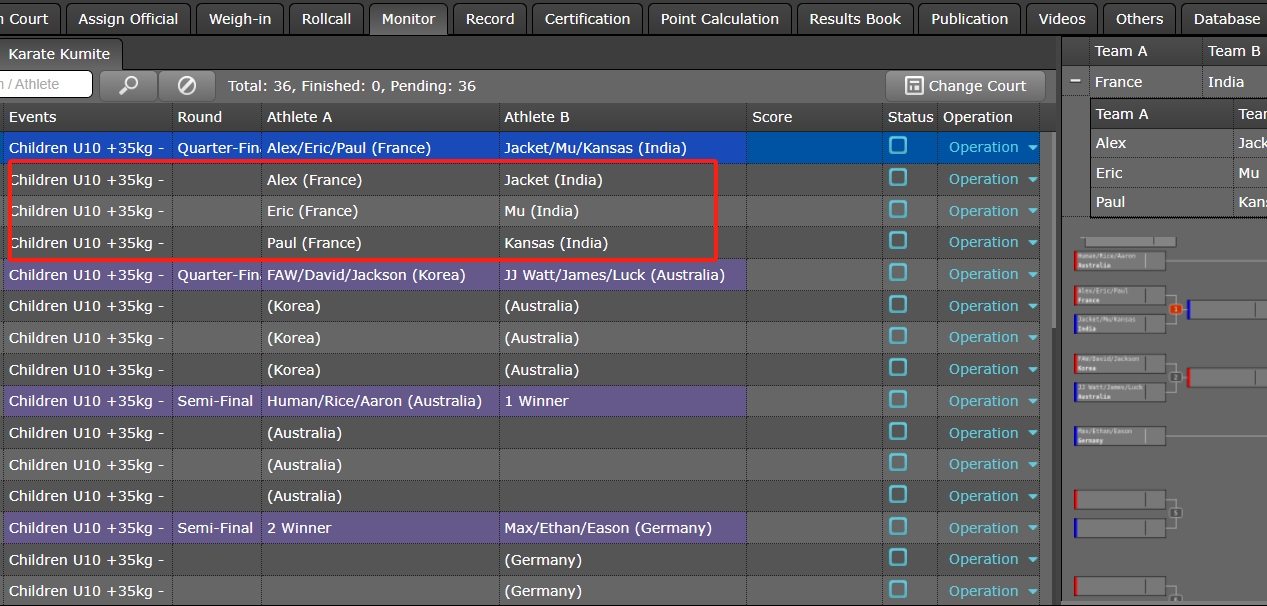This screenshot has width=1267, height=606.
Task: Open the Point Calculation tab
Action: [720, 19]
